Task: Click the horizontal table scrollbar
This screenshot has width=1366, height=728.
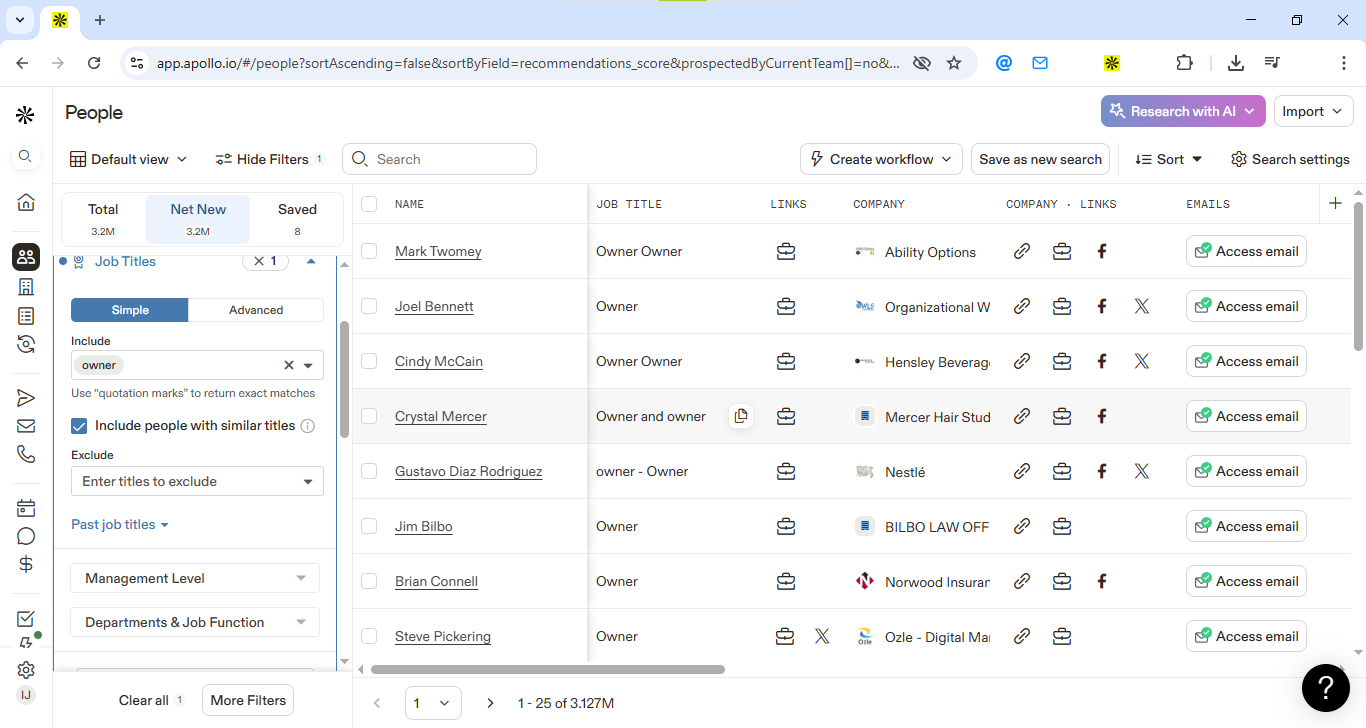Action: tap(548, 669)
